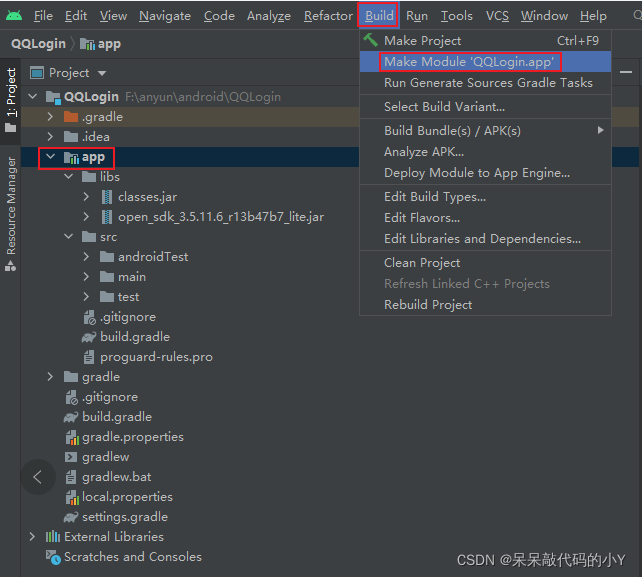
Task: Choose Select Build Variant...
Action: [485, 107]
